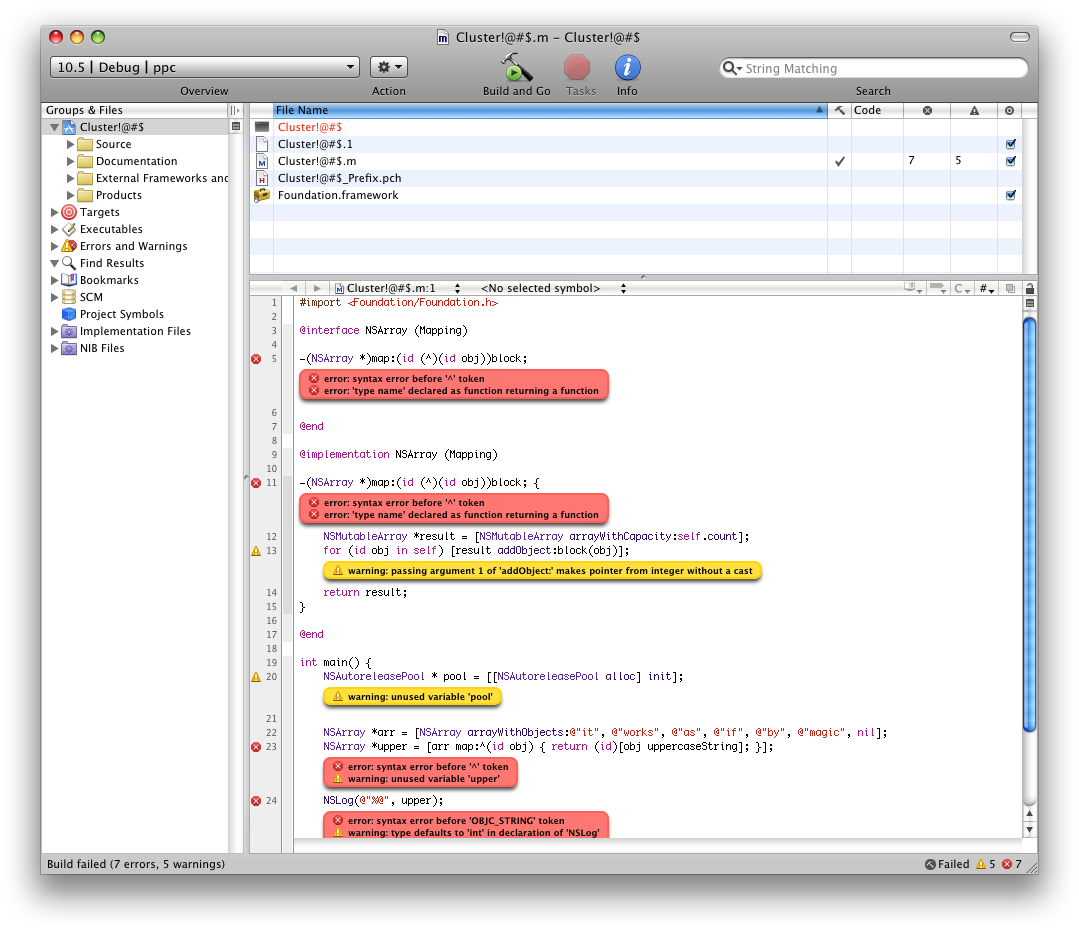Select the Bookmarks book icon
The width and height of the screenshot is (1079, 930).
pyautogui.click(x=69, y=280)
